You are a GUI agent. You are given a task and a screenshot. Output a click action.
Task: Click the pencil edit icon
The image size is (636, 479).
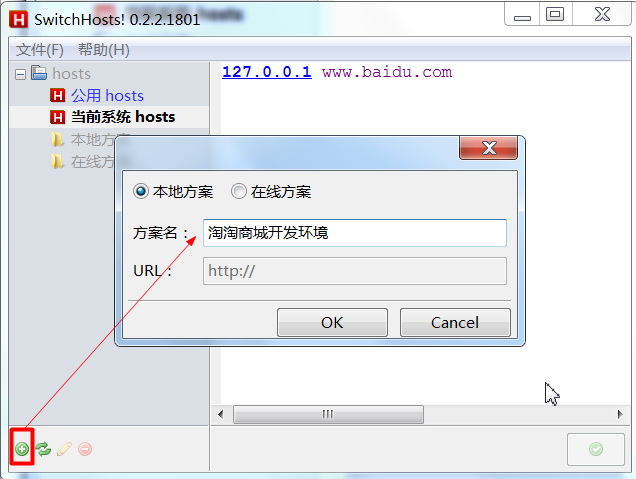(x=64, y=449)
